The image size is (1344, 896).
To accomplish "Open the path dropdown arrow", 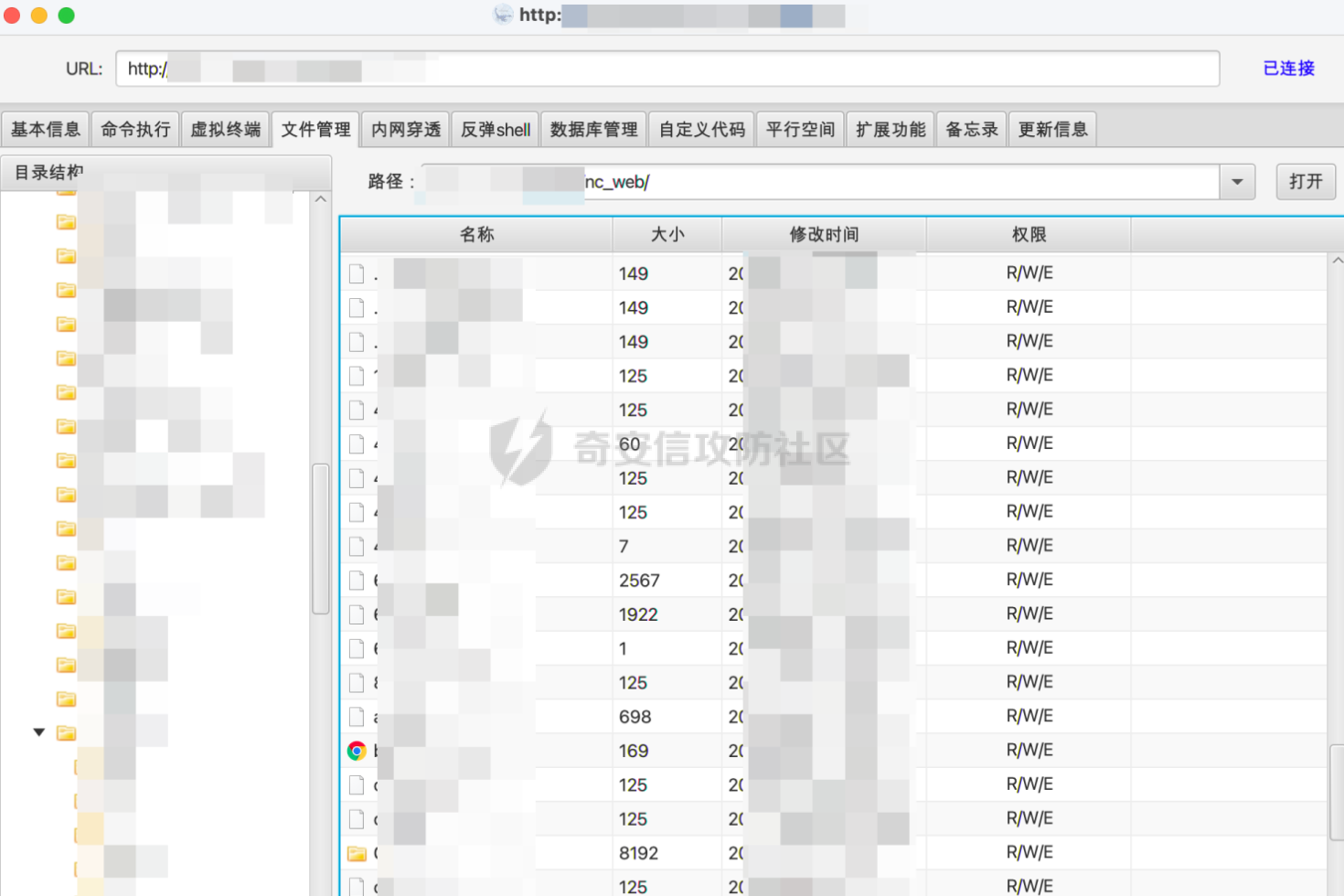I will (1237, 182).
